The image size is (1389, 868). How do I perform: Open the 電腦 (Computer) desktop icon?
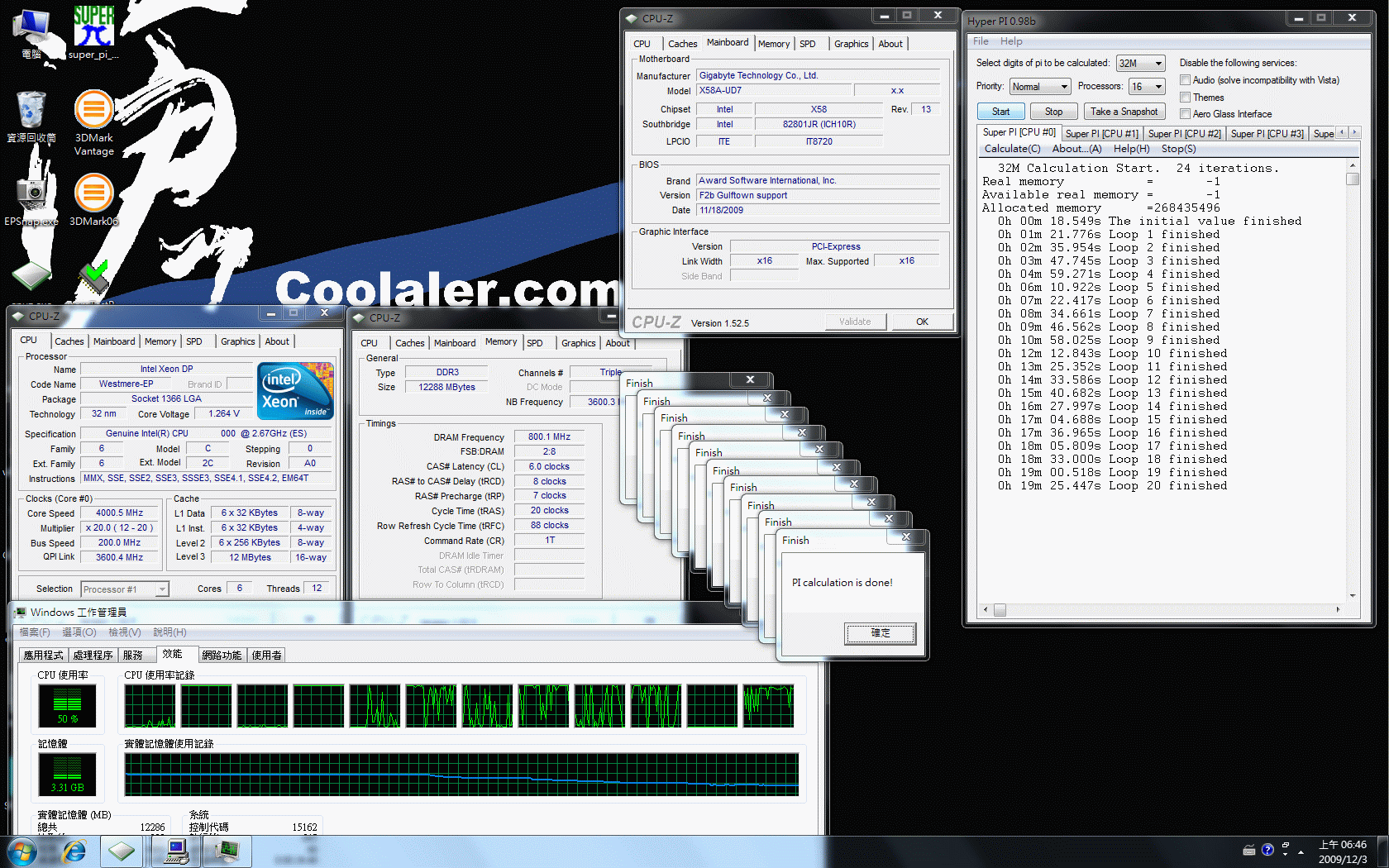[31, 35]
